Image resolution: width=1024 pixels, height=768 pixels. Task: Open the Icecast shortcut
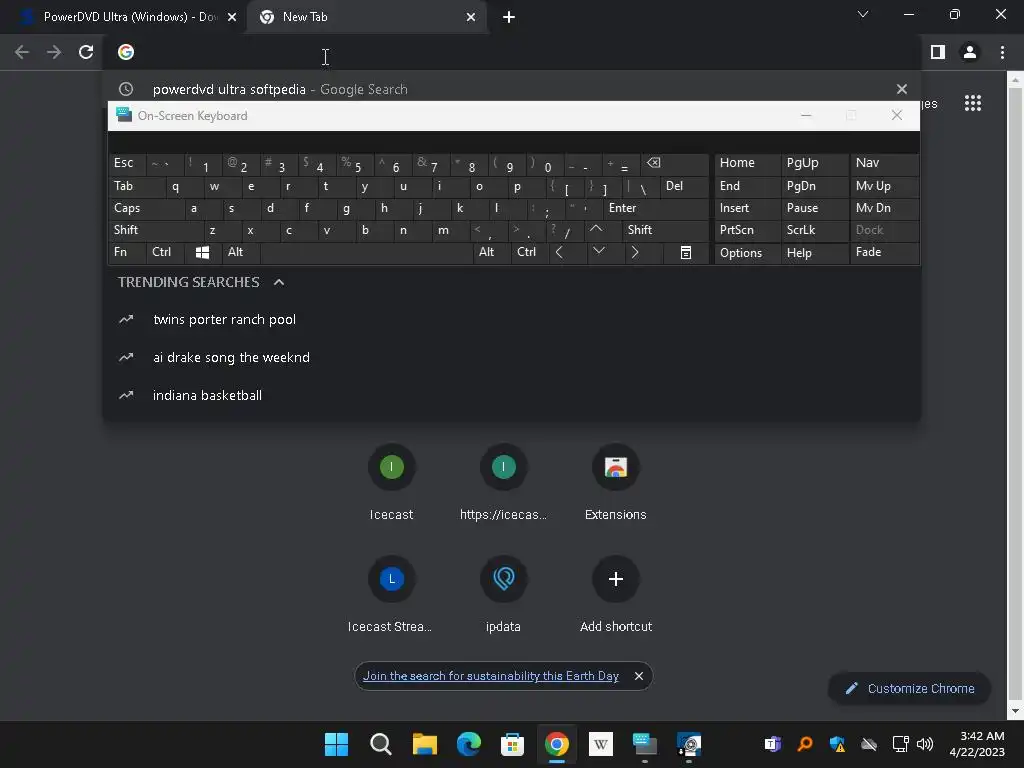(x=391, y=483)
